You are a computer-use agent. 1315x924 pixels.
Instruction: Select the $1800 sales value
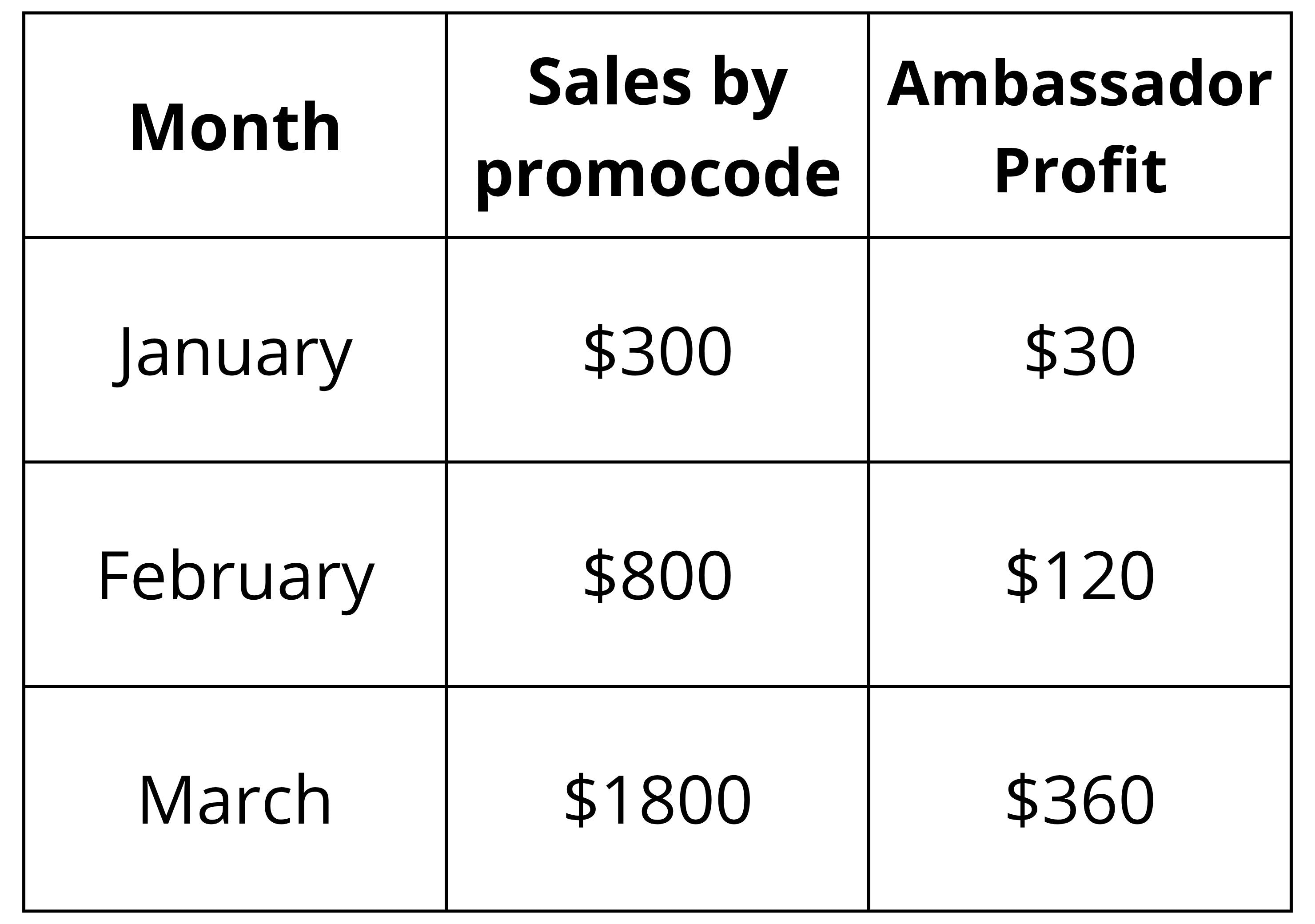coord(657,800)
